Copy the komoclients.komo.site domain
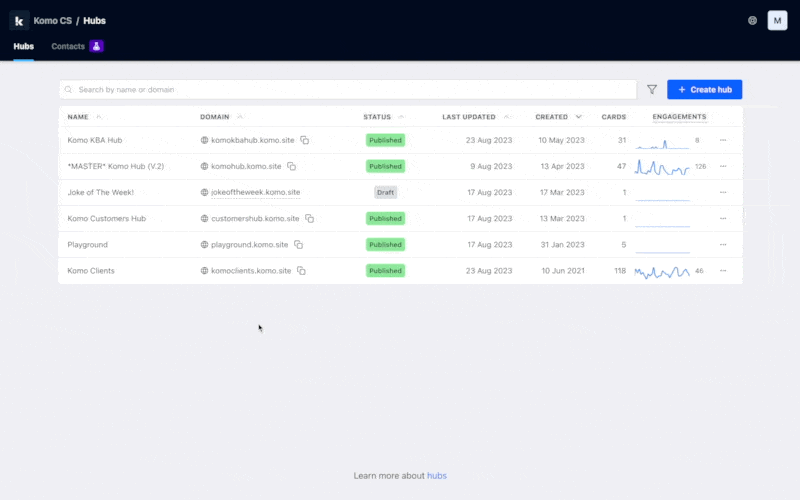This screenshot has width=800, height=500. coord(301,271)
